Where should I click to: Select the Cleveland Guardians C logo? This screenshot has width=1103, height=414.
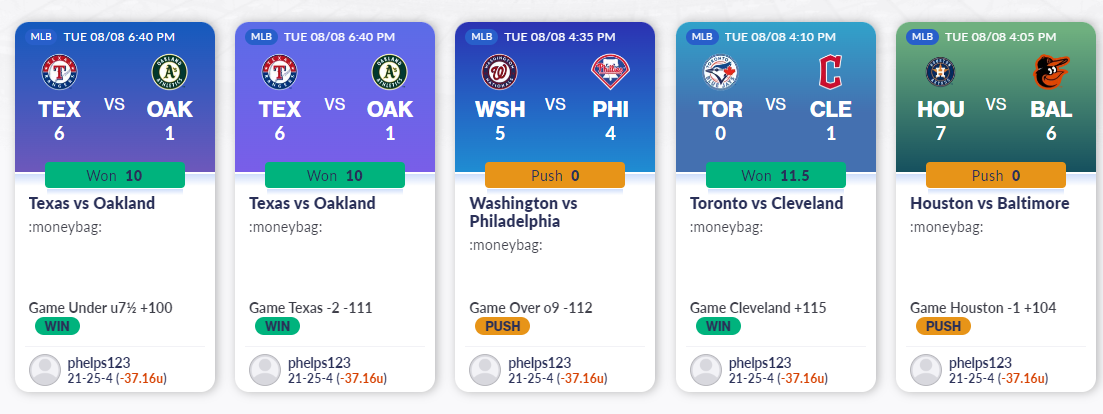click(x=830, y=73)
